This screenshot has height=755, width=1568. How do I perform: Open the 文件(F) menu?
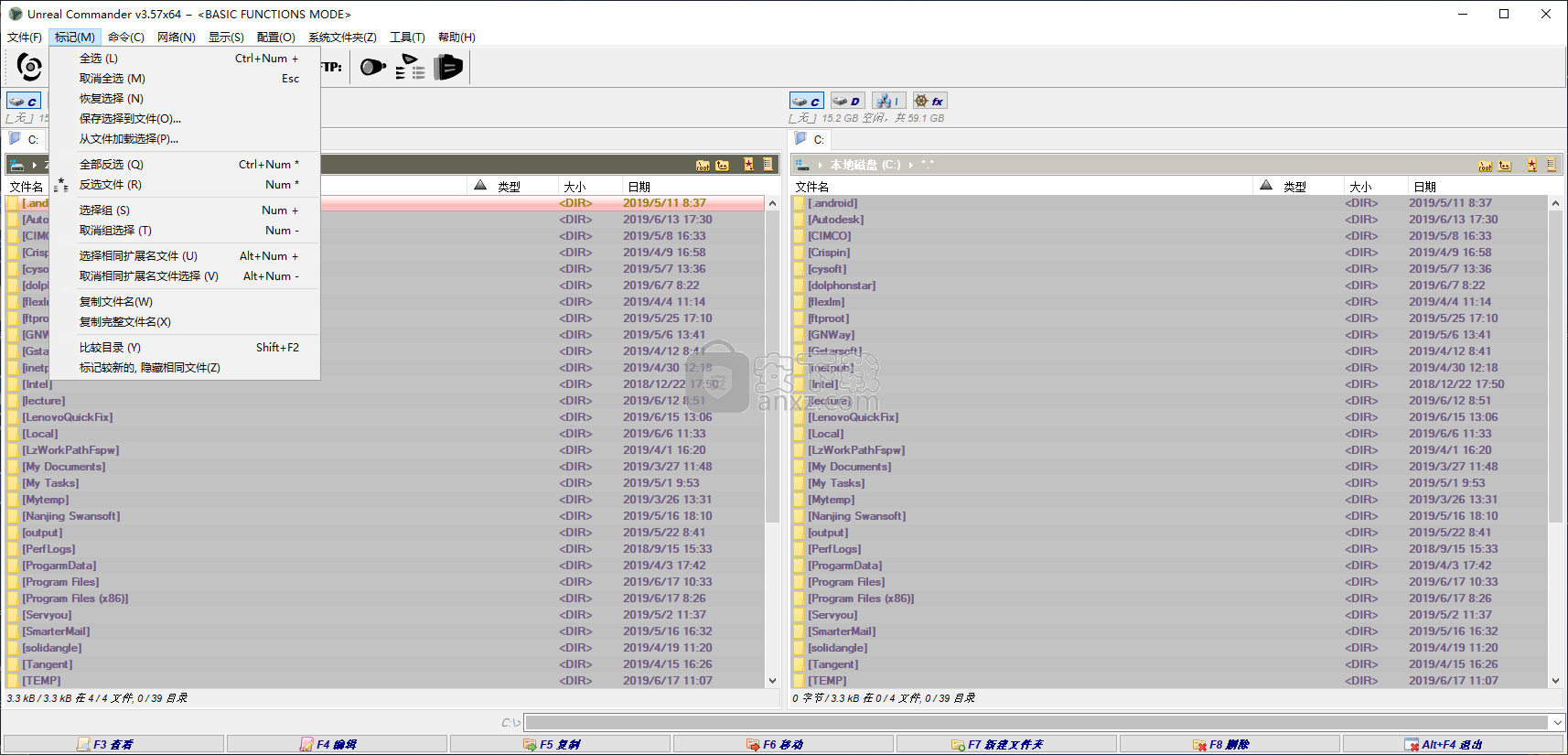pos(25,38)
